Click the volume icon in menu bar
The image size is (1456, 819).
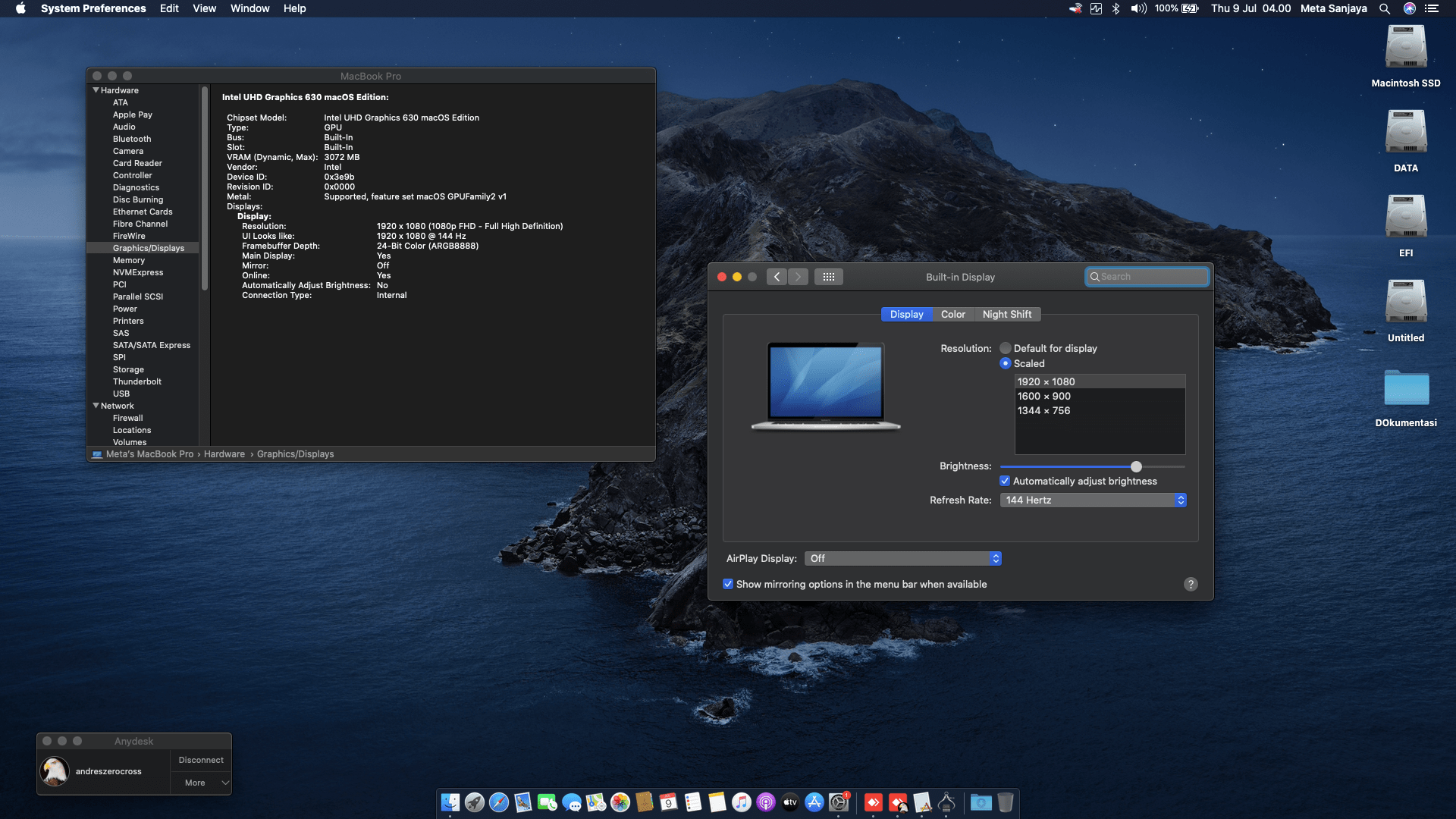click(x=1138, y=8)
